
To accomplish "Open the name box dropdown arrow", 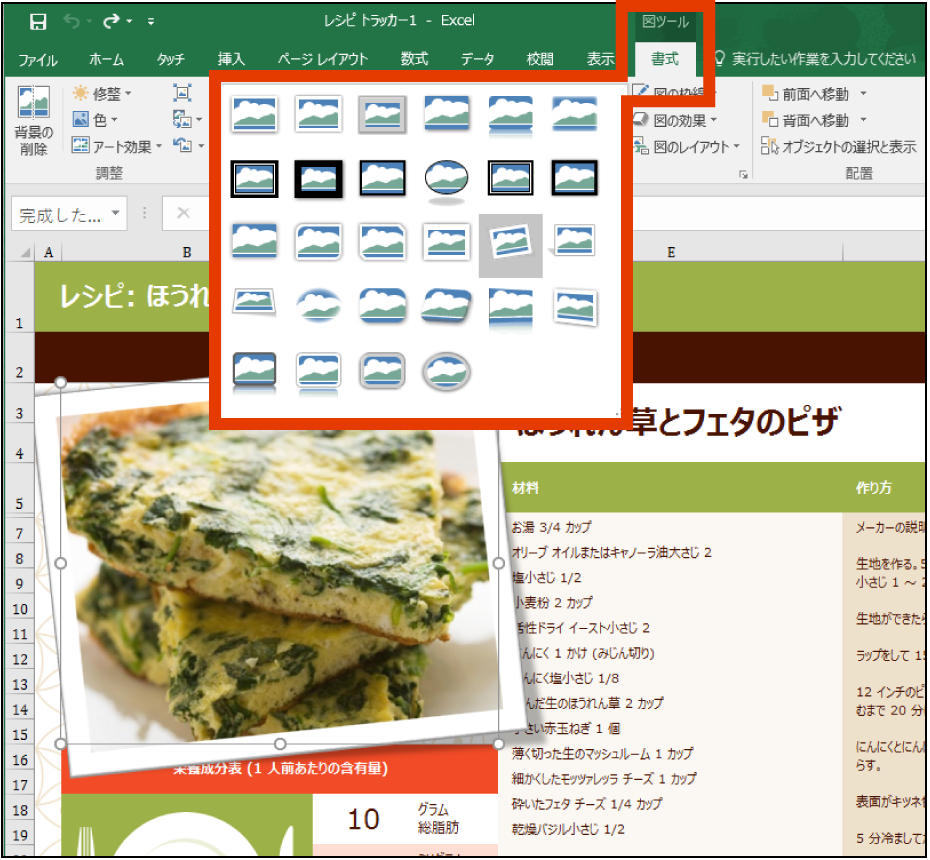I will click(x=116, y=213).
